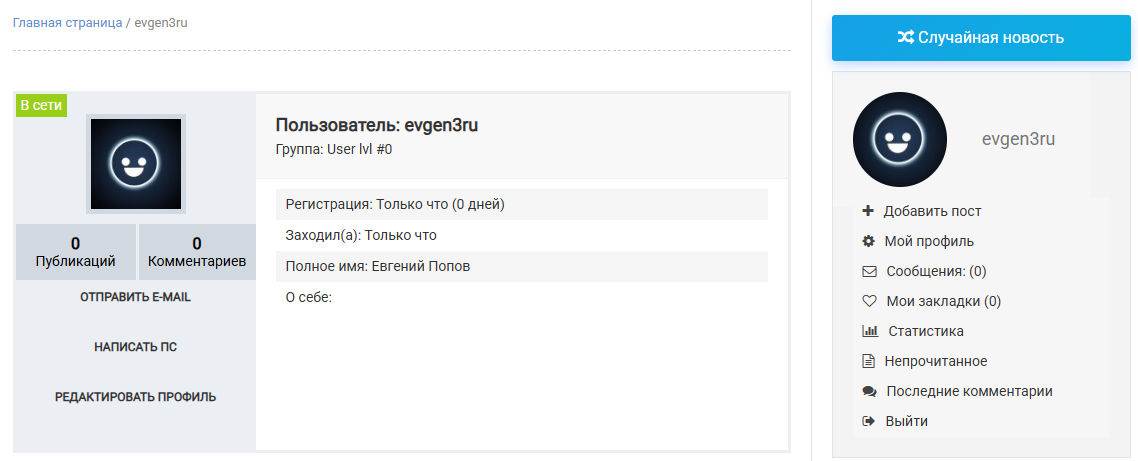Open the Главная страница breadcrumb link

(x=67, y=22)
